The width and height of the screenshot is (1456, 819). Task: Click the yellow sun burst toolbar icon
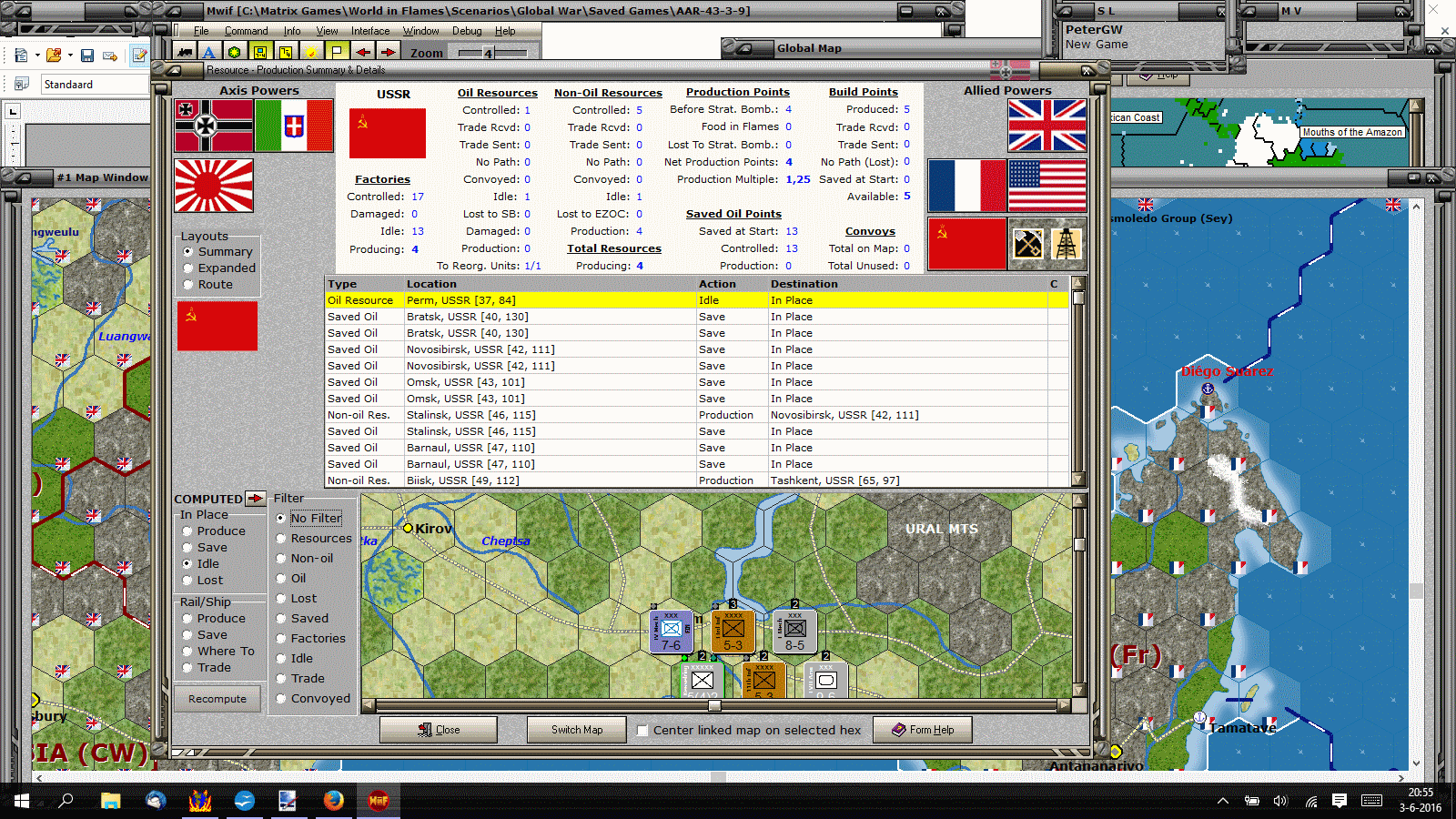pyautogui.click(x=311, y=52)
